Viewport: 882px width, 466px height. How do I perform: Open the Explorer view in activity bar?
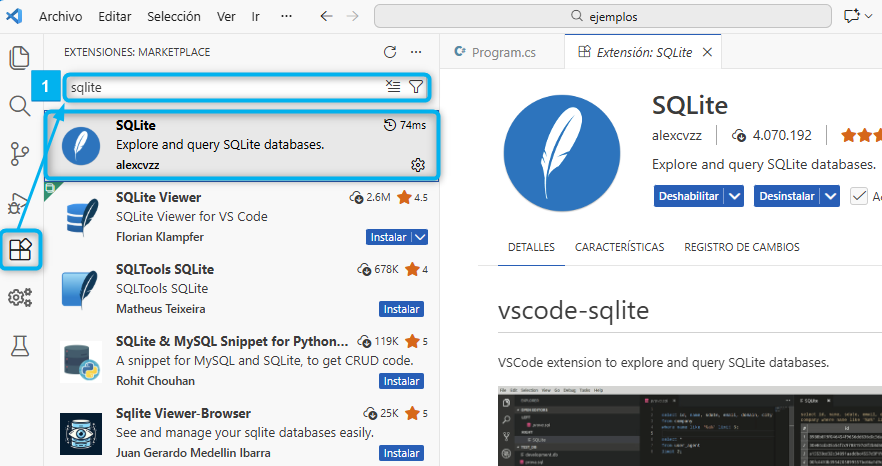pyautogui.click(x=19, y=58)
